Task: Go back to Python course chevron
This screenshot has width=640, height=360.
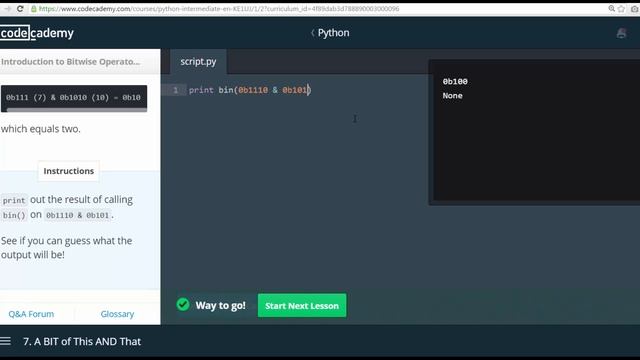Action: (x=313, y=33)
